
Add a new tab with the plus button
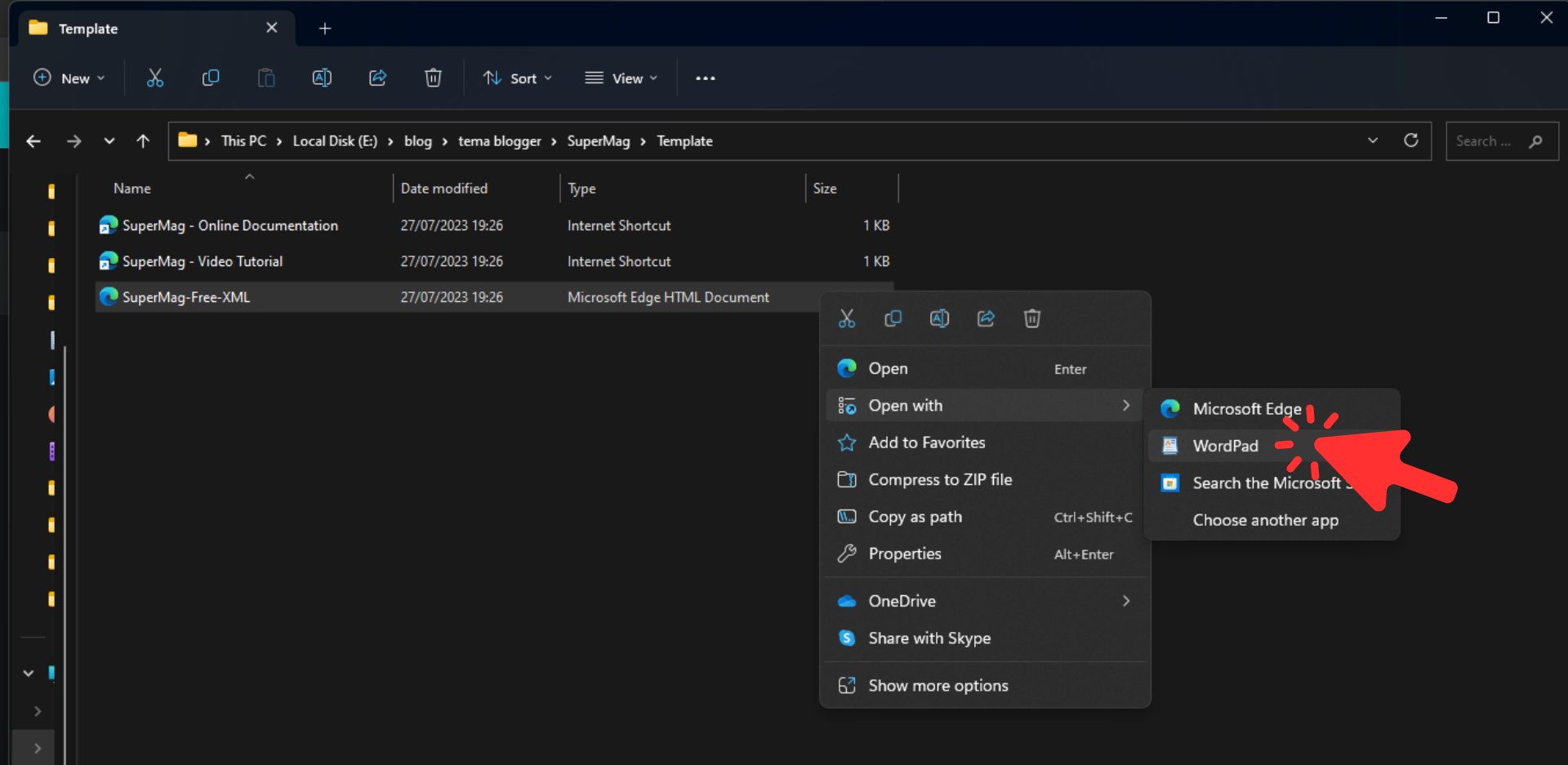tap(325, 29)
